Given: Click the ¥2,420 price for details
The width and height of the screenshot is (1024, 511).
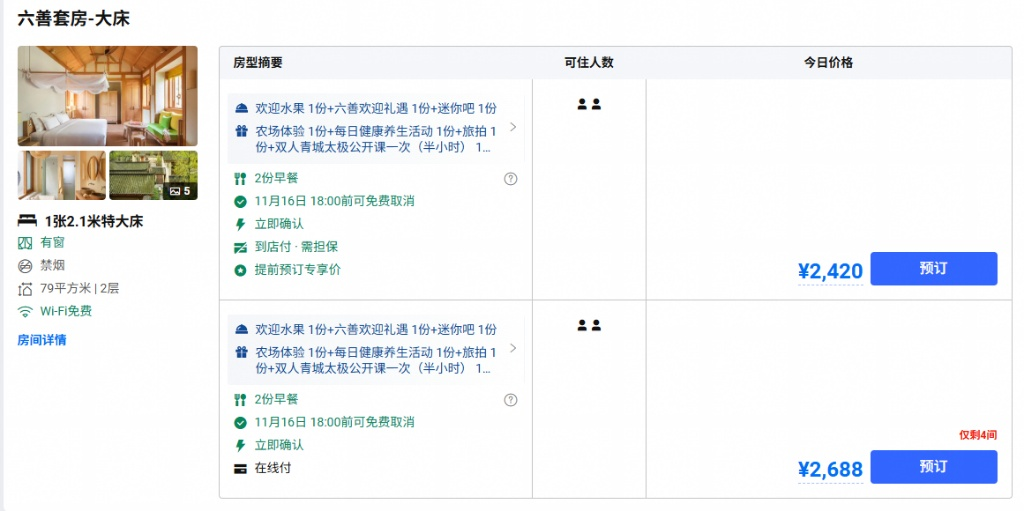Looking at the screenshot, I should tap(830, 271).
